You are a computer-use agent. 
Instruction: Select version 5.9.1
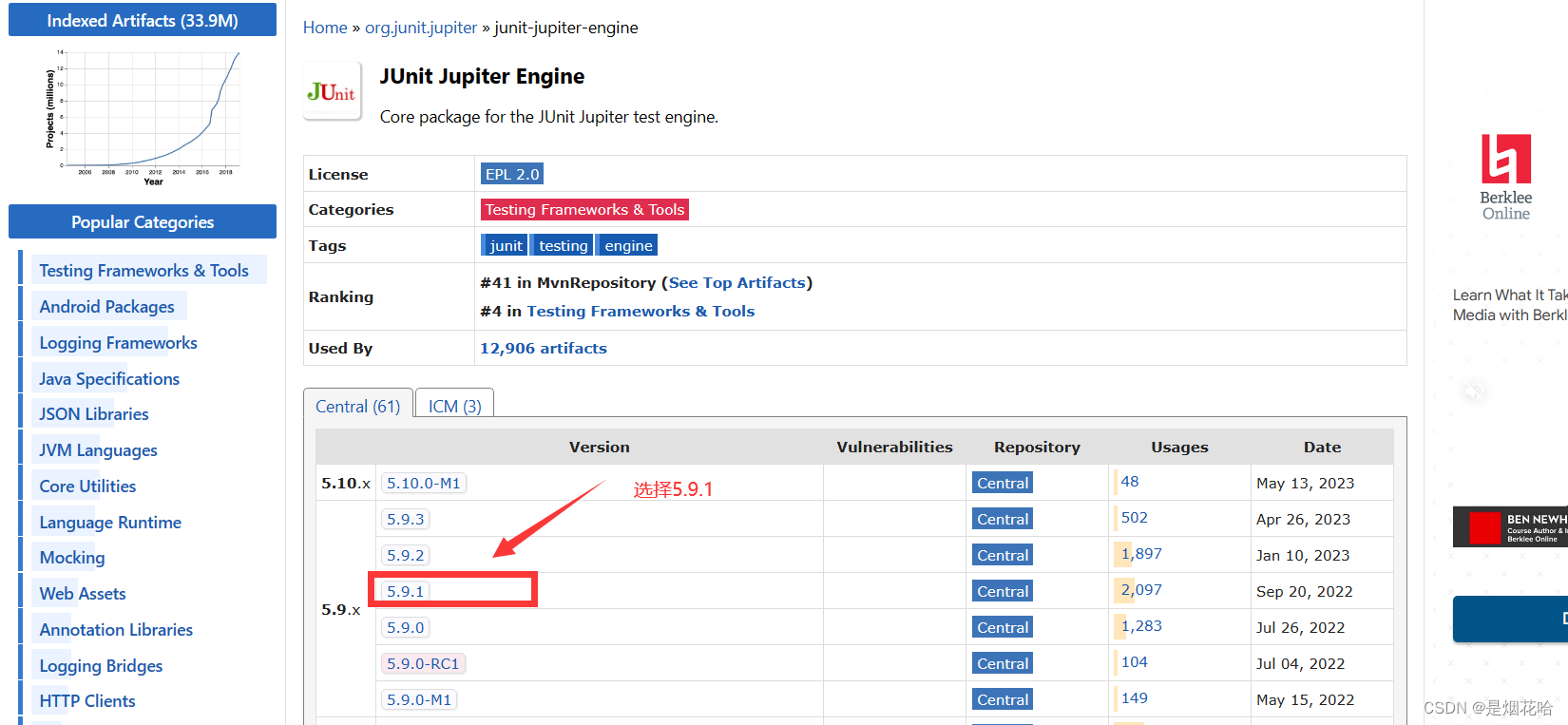pos(406,591)
